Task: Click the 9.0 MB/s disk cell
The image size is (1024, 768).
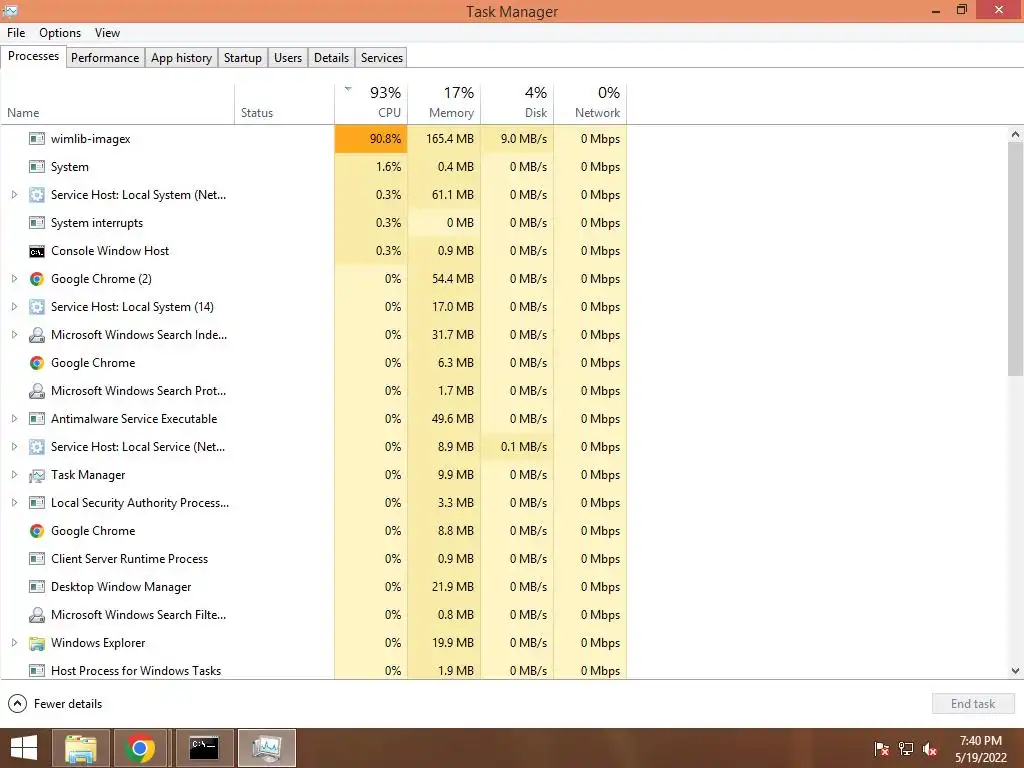Action: click(517, 139)
